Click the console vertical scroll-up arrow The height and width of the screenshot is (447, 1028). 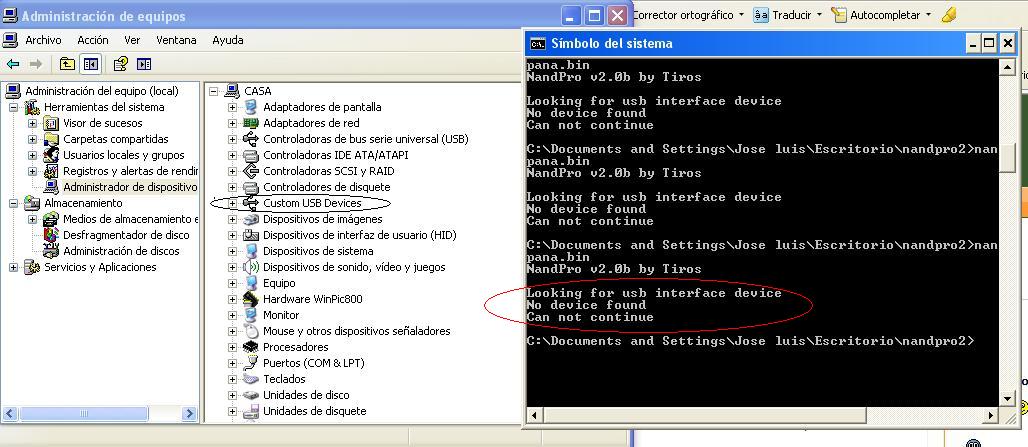click(x=1008, y=66)
